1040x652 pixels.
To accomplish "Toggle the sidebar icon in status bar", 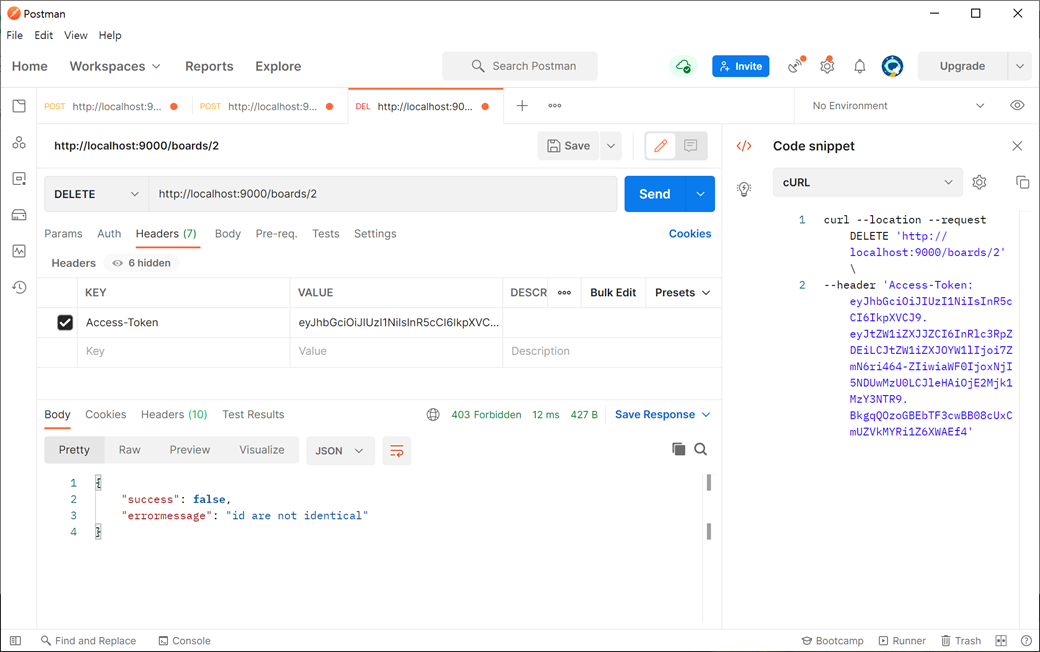I will coord(15,641).
